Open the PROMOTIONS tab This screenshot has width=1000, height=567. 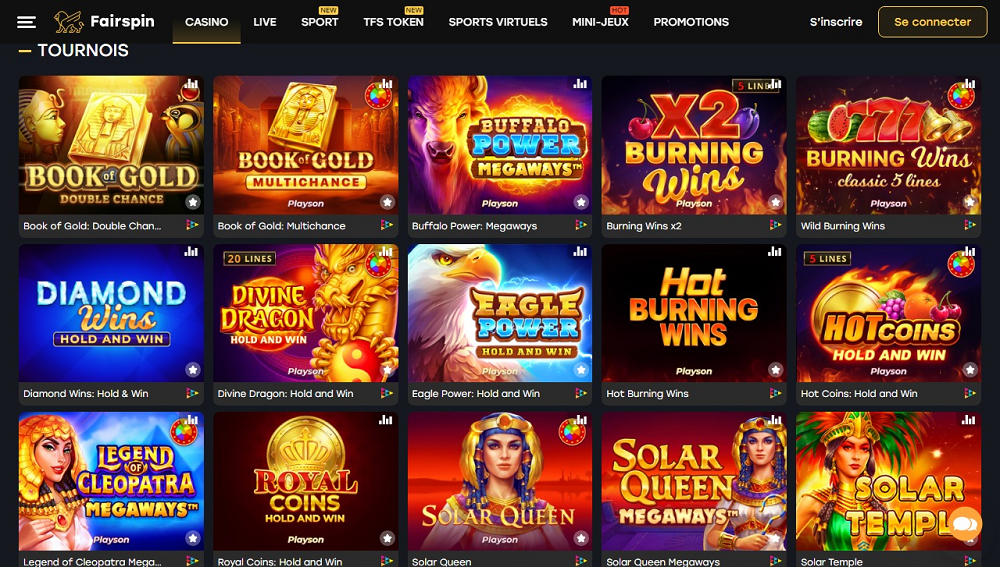pos(691,22)
